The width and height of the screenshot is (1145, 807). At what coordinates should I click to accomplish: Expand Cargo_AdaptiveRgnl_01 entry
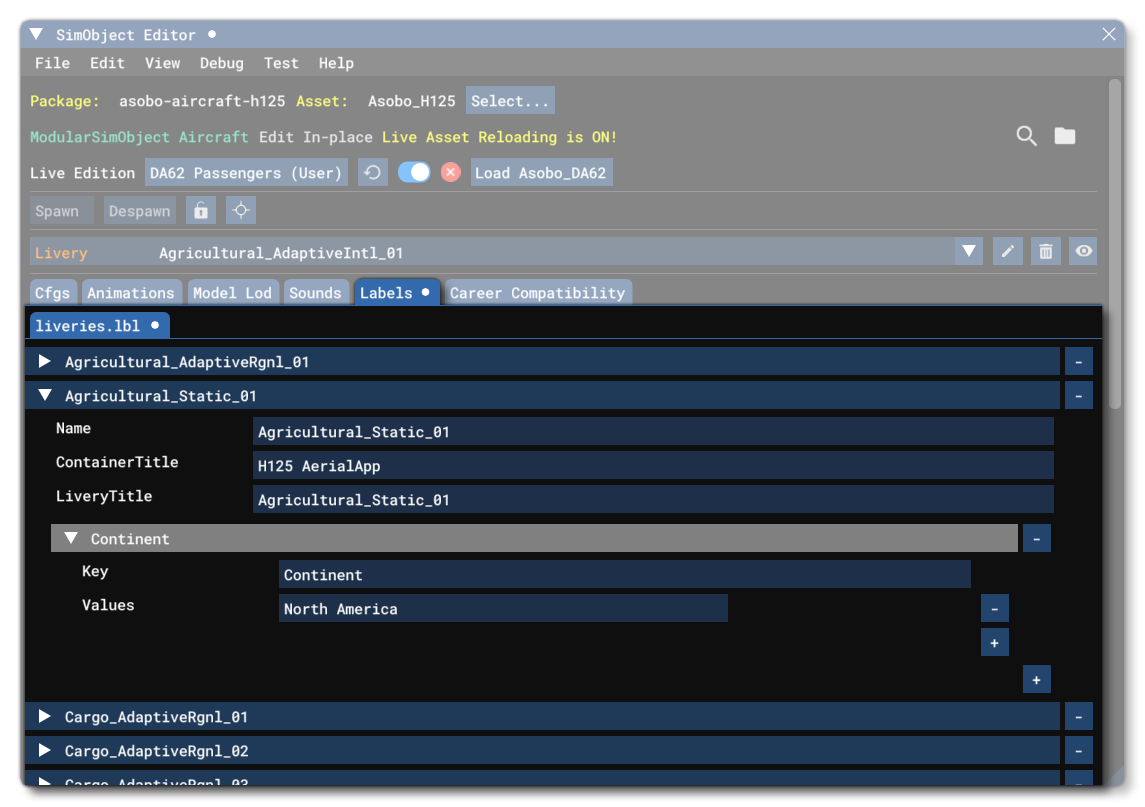pos(44,717)
